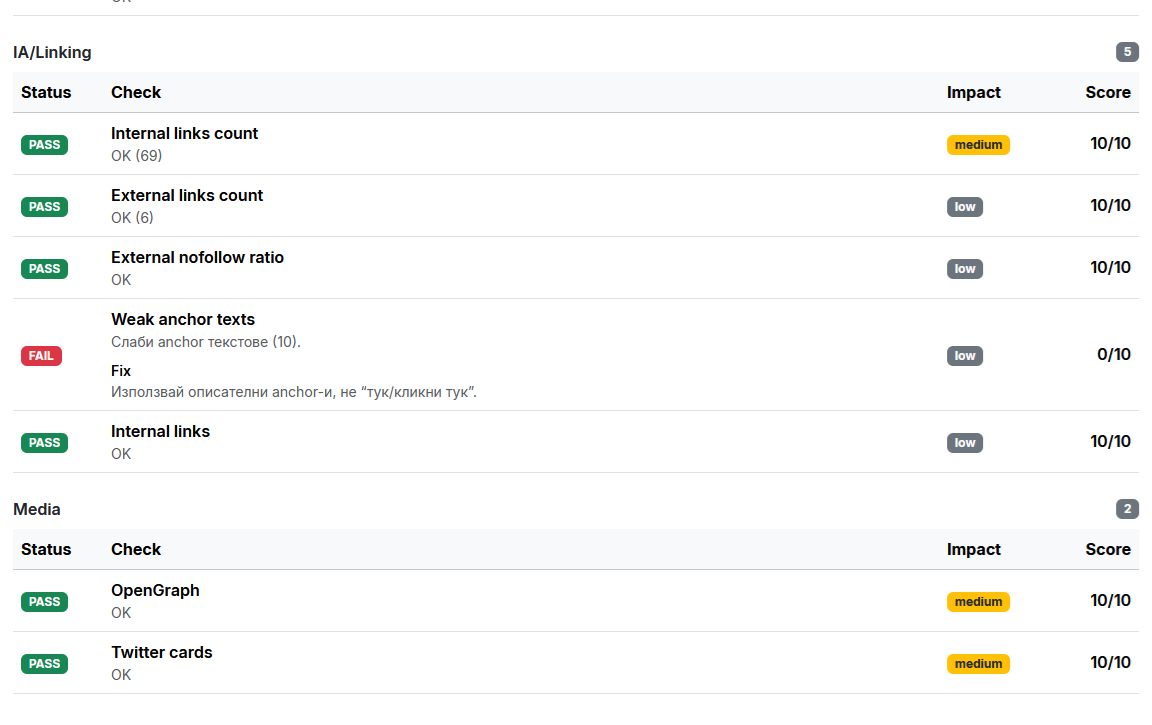Click the Fix label under Weak anchor texts
Screen dimensions: 1152x725
point(121,371)
